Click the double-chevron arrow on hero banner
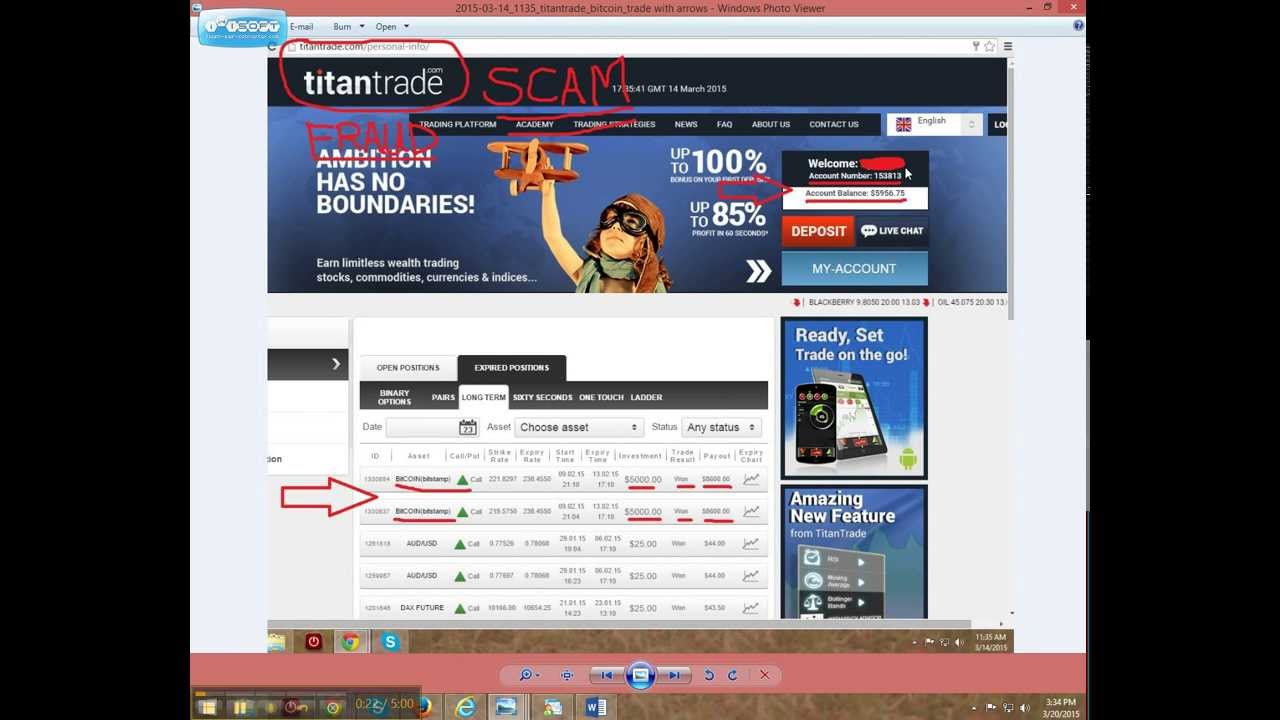The width and height of the screenshot is (1280, 720). click(759, 271)
